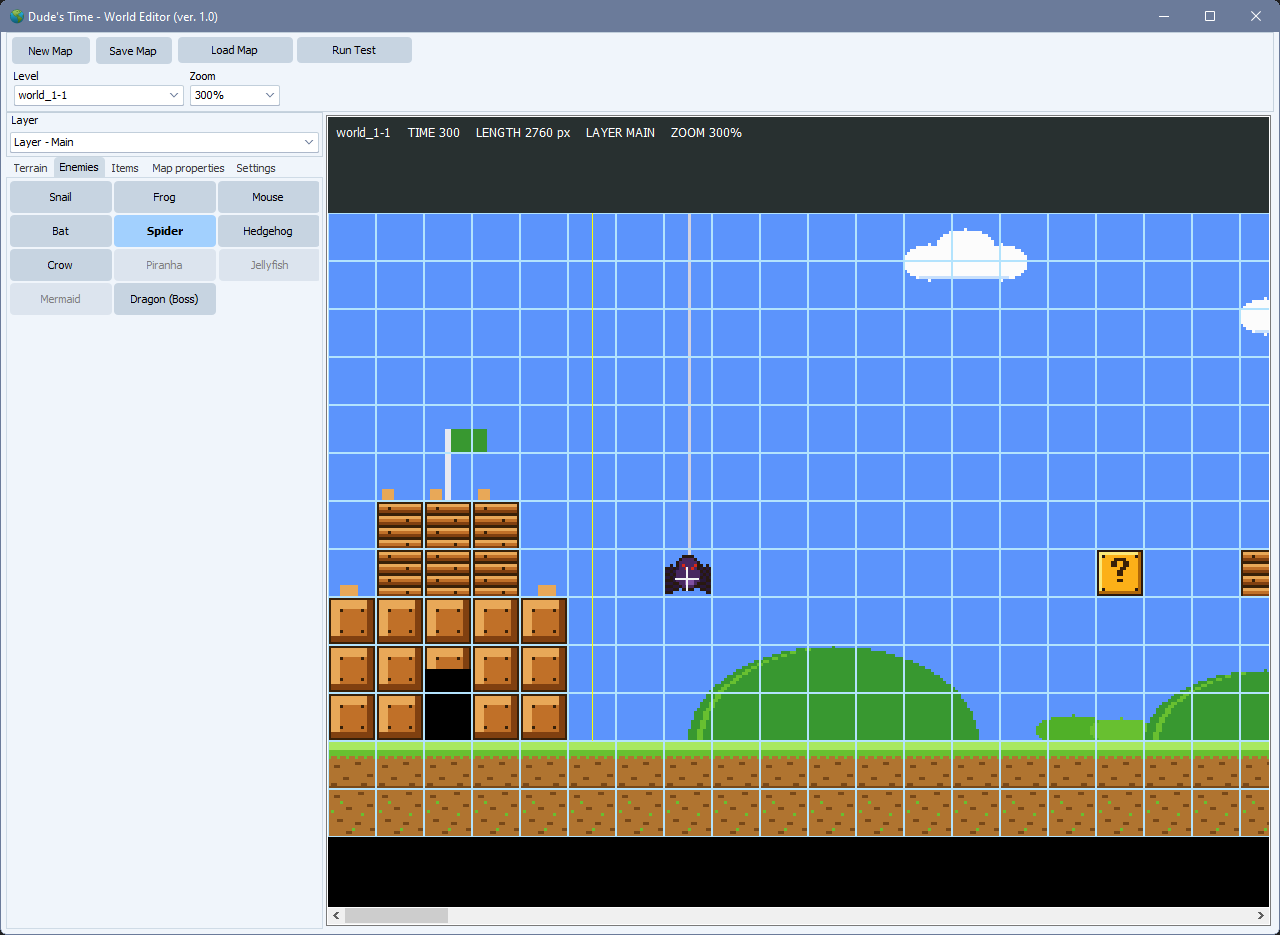This screenshot has height=935, width=1280.
Task: Click the horizontal scrollbar thumb
Action: 396,915
